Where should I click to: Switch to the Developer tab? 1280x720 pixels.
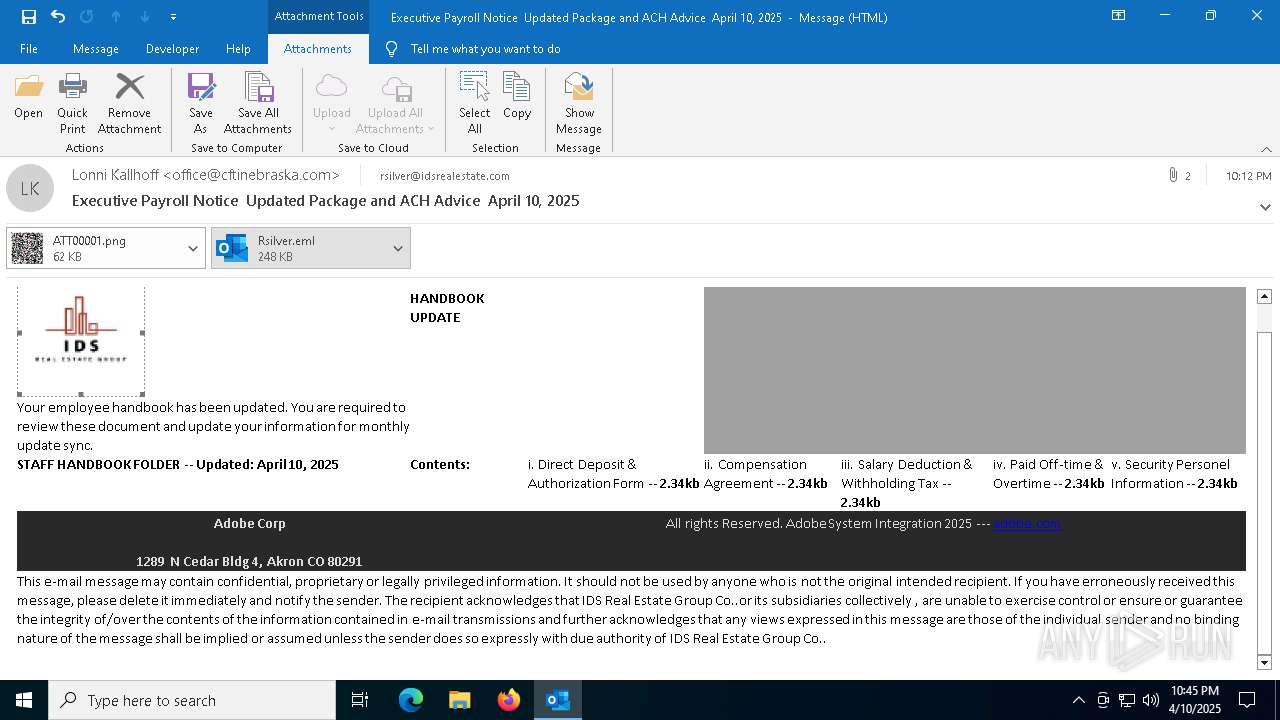click(172, 49)
